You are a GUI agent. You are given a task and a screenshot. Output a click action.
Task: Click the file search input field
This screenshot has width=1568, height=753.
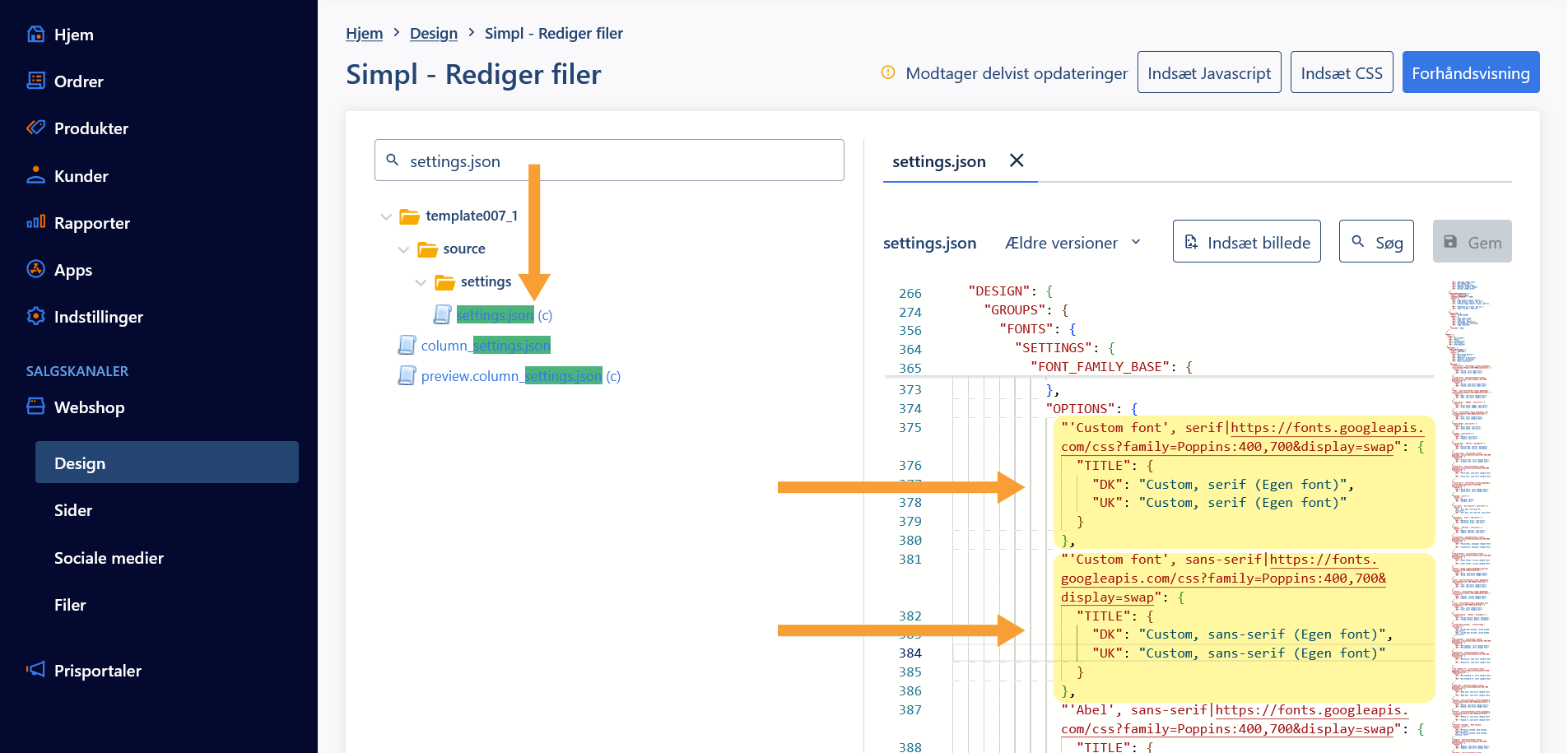click(x=609, y=160)
